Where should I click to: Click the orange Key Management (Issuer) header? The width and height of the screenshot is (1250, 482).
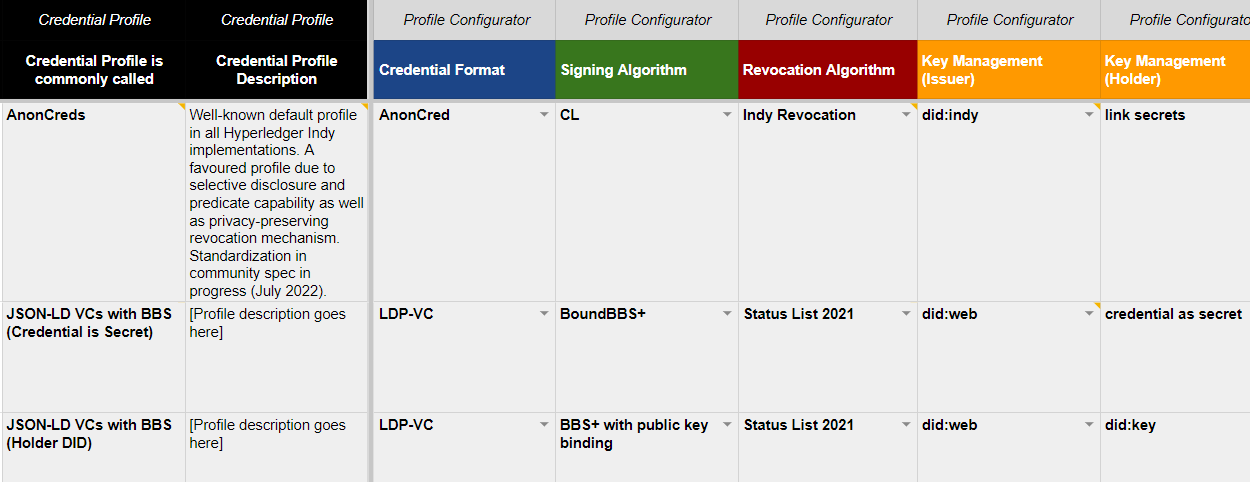point(1008,70)
